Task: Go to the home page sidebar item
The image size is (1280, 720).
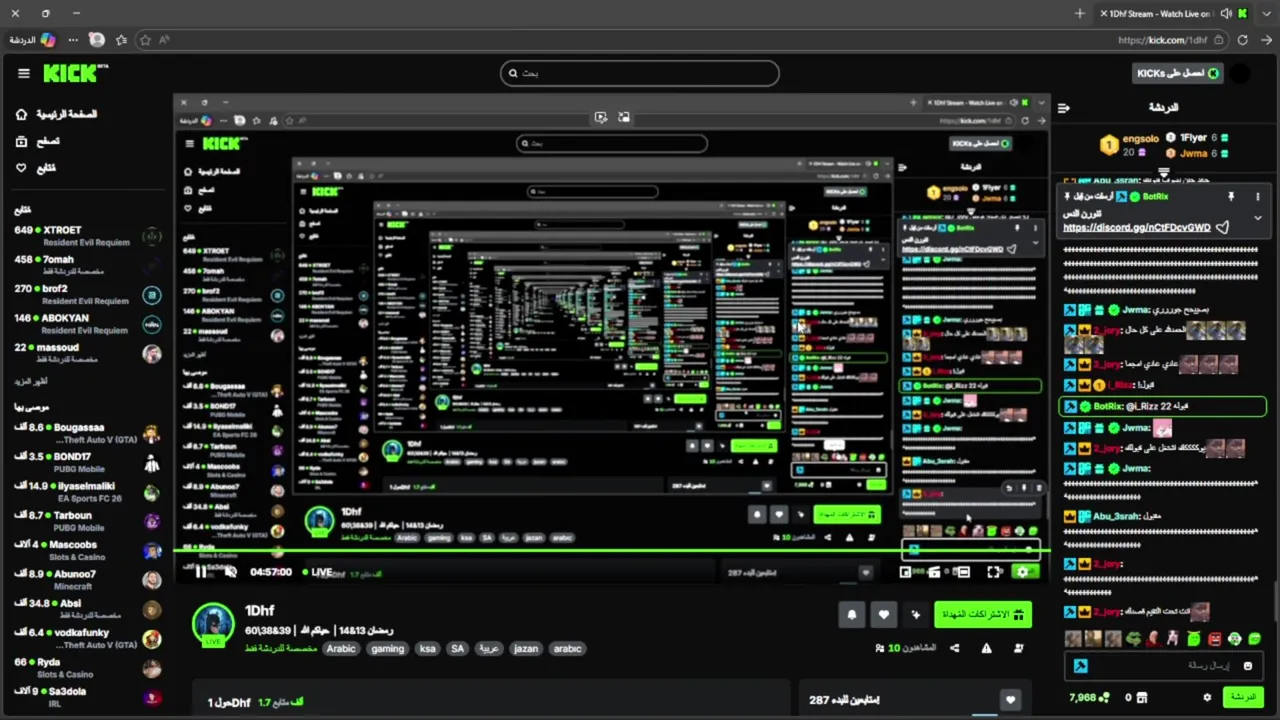Action: (x=57, y=114)
